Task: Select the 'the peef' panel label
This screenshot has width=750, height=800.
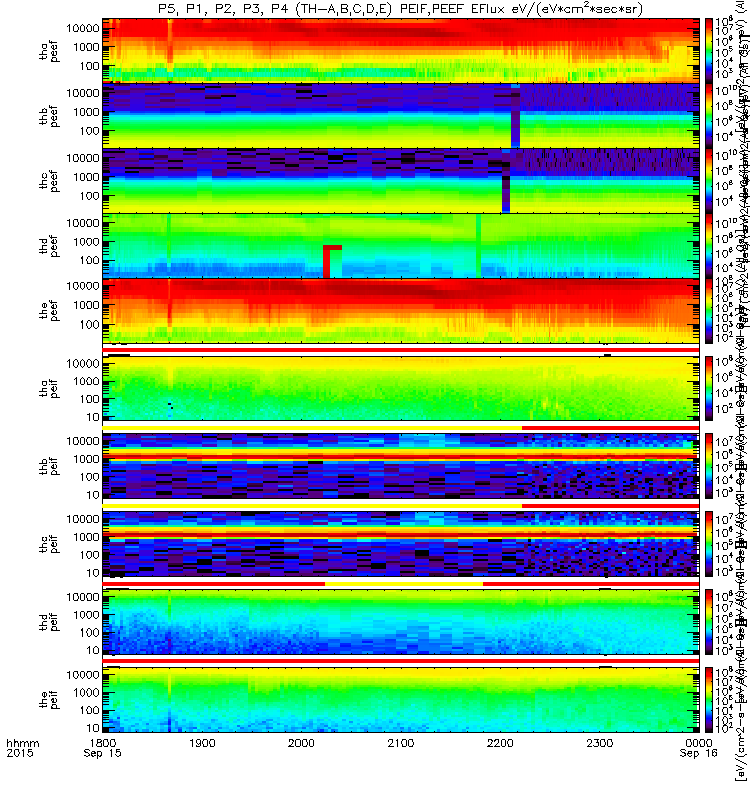Action: 49,311
